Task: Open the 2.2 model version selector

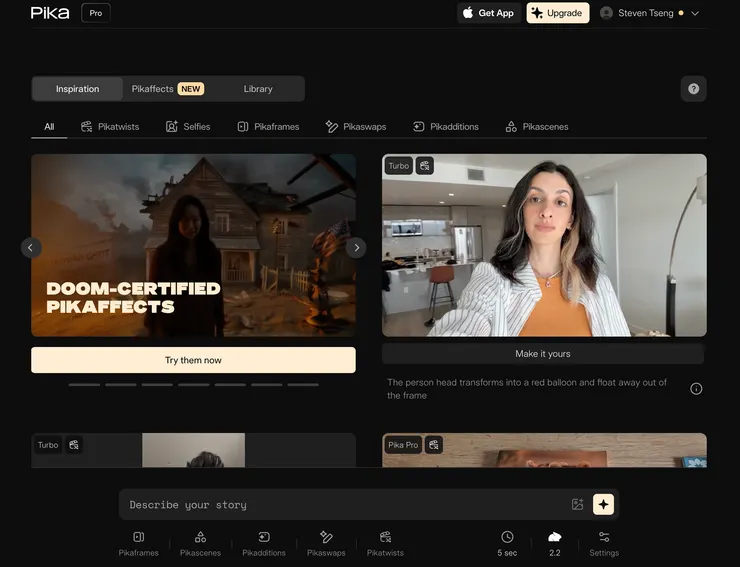Action: (x=555, y=544)
